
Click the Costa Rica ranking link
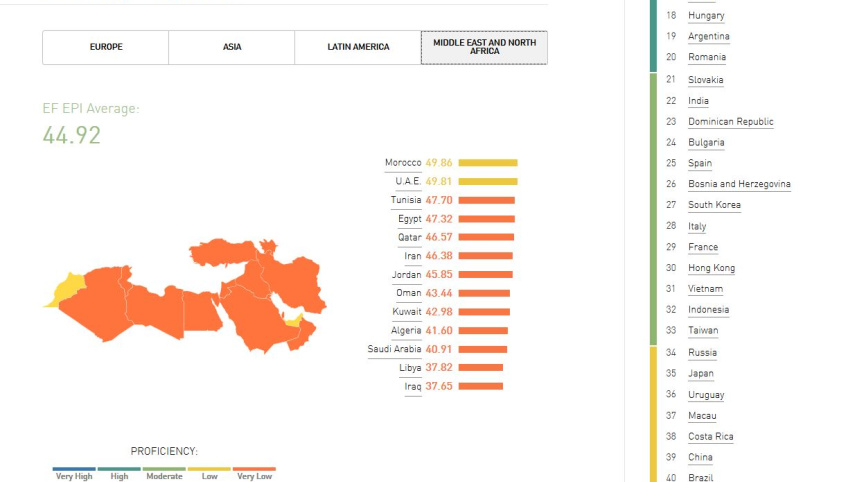[x=711, y=437]
